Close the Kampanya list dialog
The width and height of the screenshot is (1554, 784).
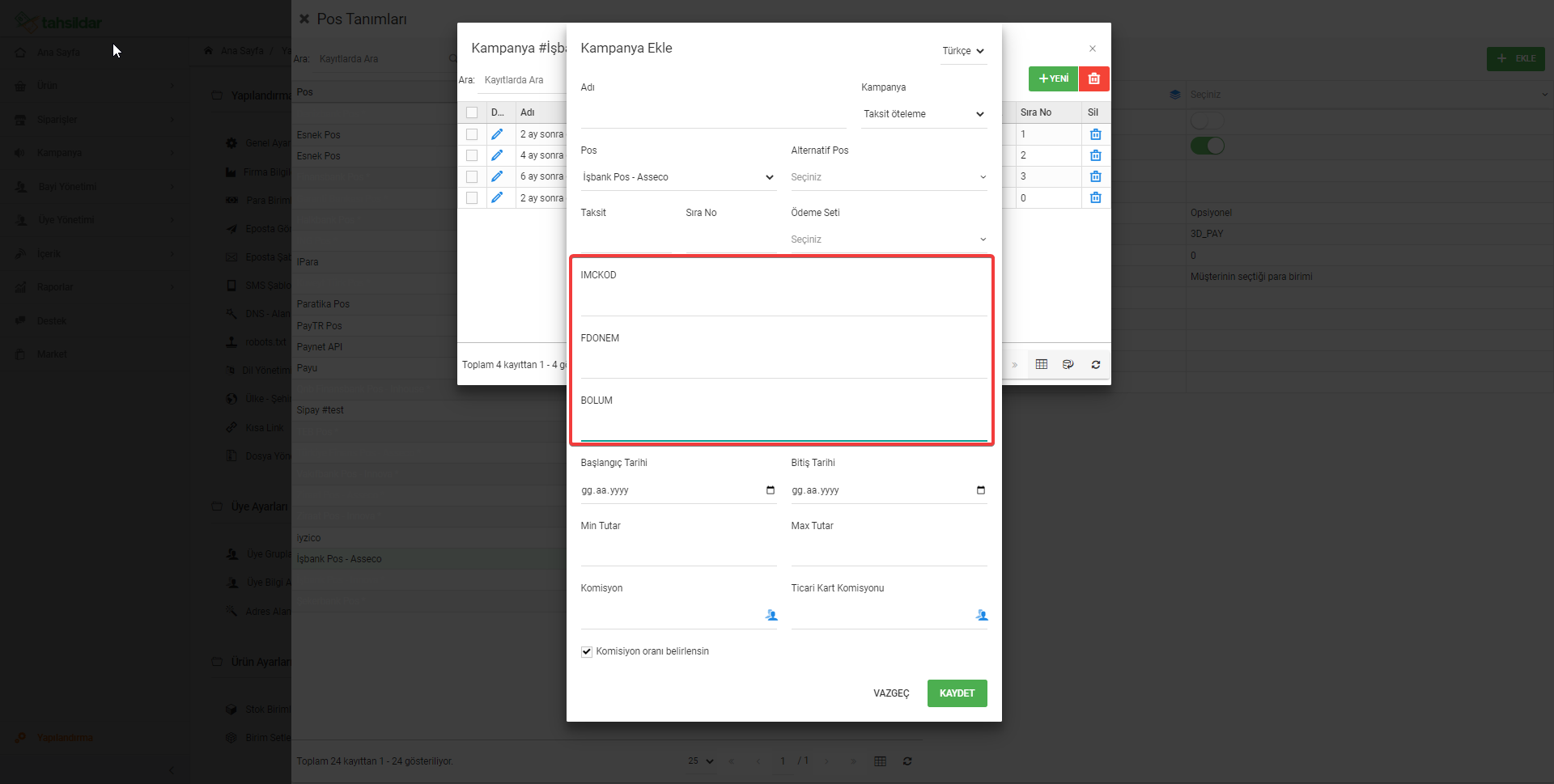point(1093,49)
